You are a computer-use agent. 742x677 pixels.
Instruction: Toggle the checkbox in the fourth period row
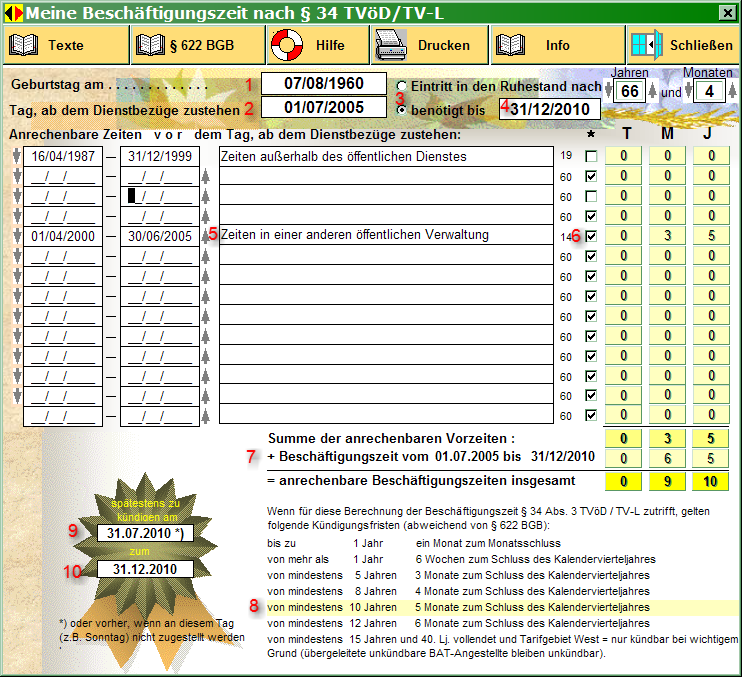click(591, 216)
